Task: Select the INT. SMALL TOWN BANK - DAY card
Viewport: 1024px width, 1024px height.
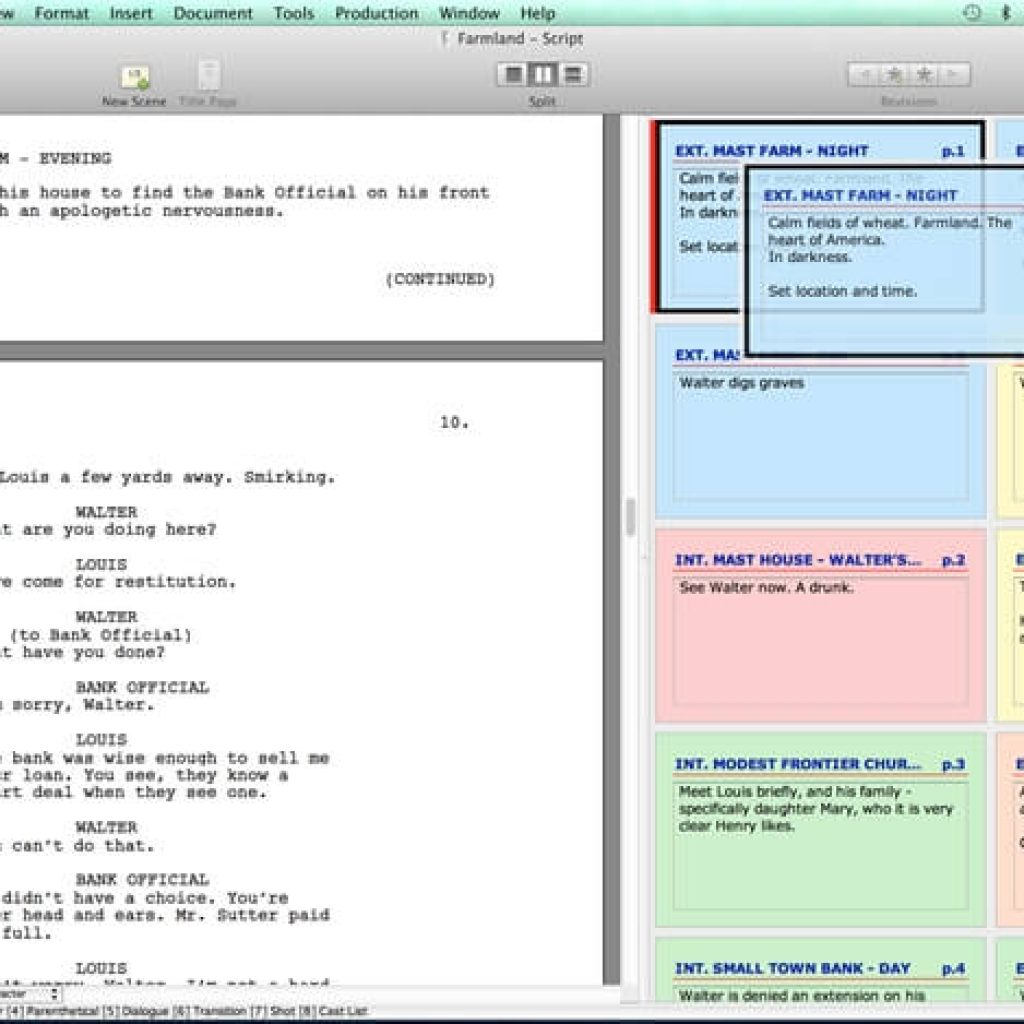Action: pos(820,970)
